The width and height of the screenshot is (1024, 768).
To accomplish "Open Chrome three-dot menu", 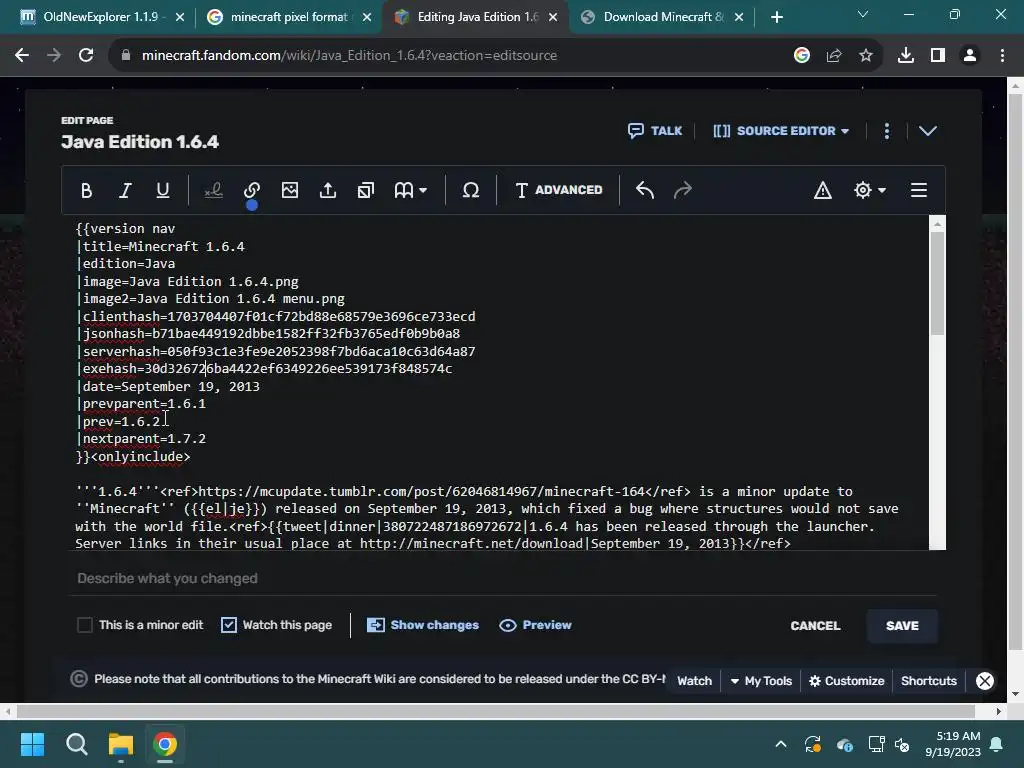I will pyautogui.click(x=1002, y=56).
